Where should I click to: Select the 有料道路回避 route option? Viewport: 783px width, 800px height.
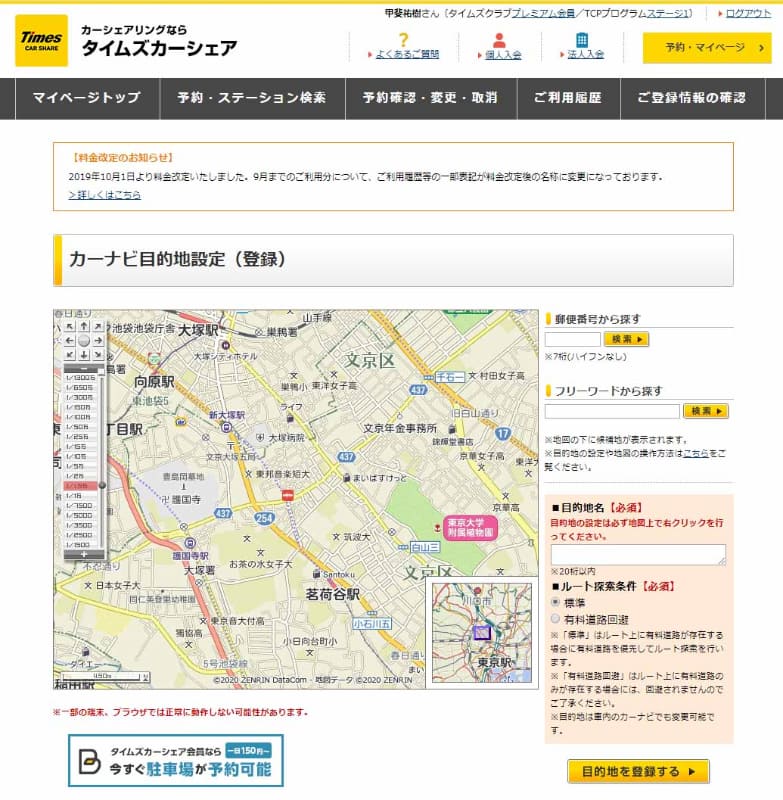click(x=555, y=619)
